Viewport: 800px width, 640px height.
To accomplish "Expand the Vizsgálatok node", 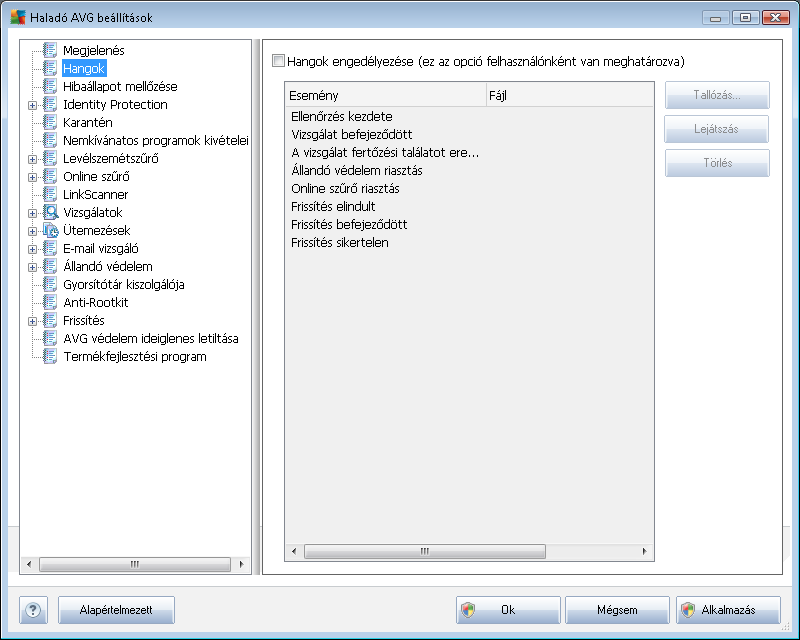I will click(32, 213).
